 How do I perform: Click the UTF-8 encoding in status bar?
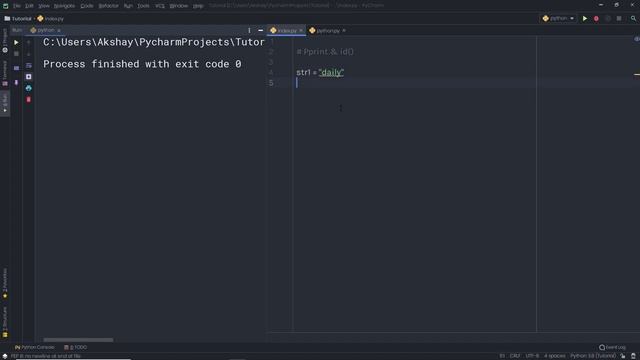pos(532,356)
